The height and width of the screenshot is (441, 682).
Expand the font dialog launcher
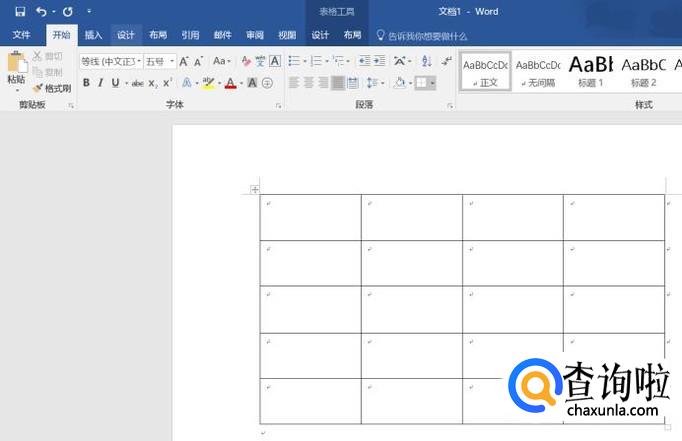279,105
